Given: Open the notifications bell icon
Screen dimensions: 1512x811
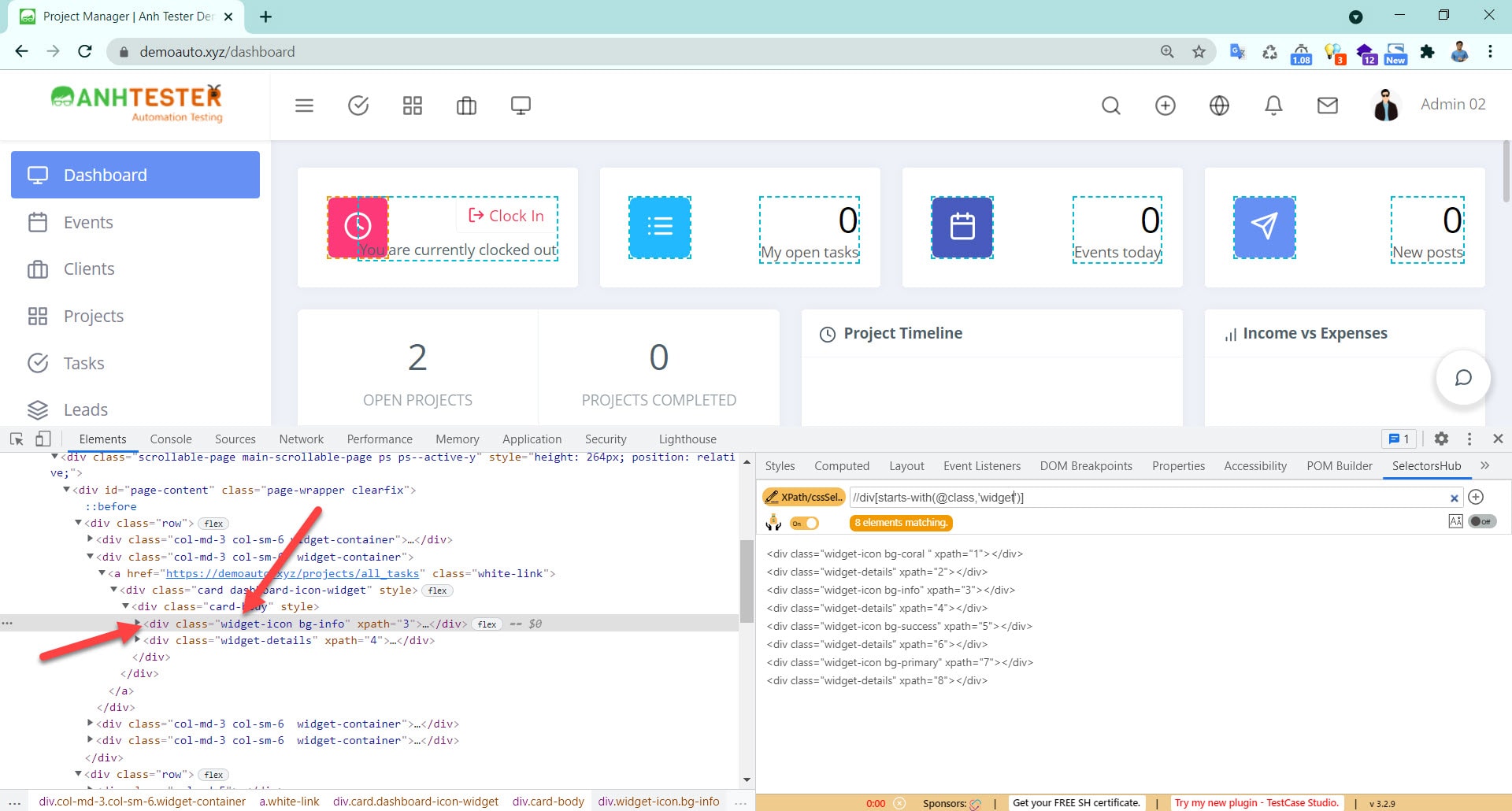Looking at the screenshot, I should tap(1273, 106).
